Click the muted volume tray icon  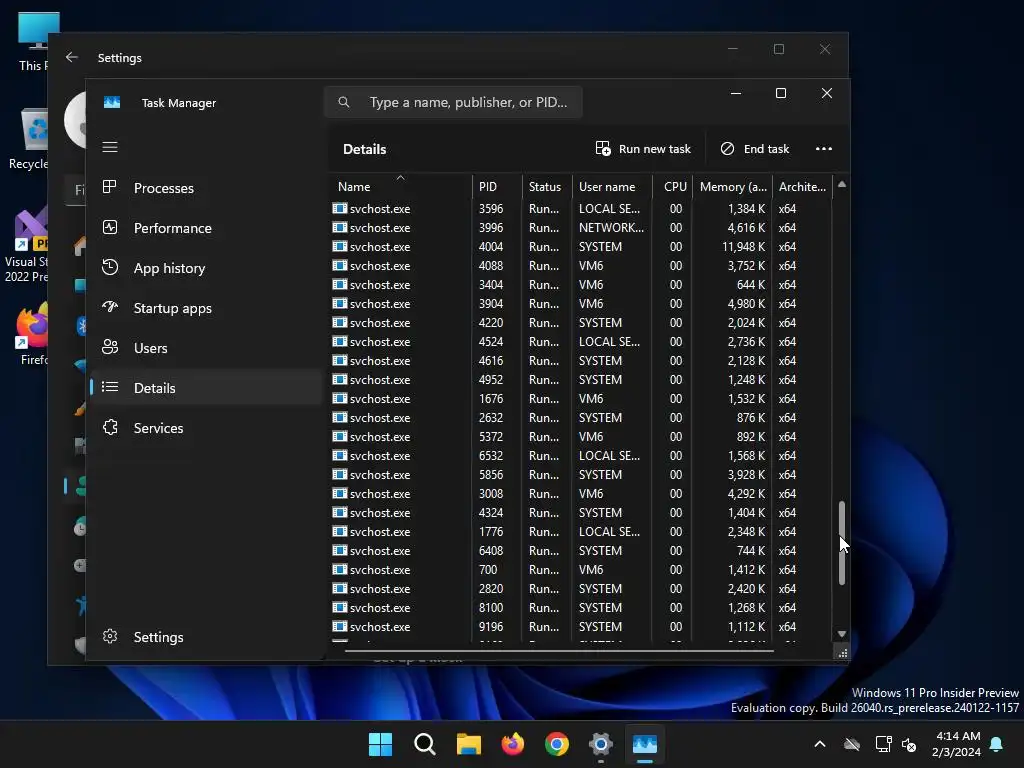[x=909, y=744]
